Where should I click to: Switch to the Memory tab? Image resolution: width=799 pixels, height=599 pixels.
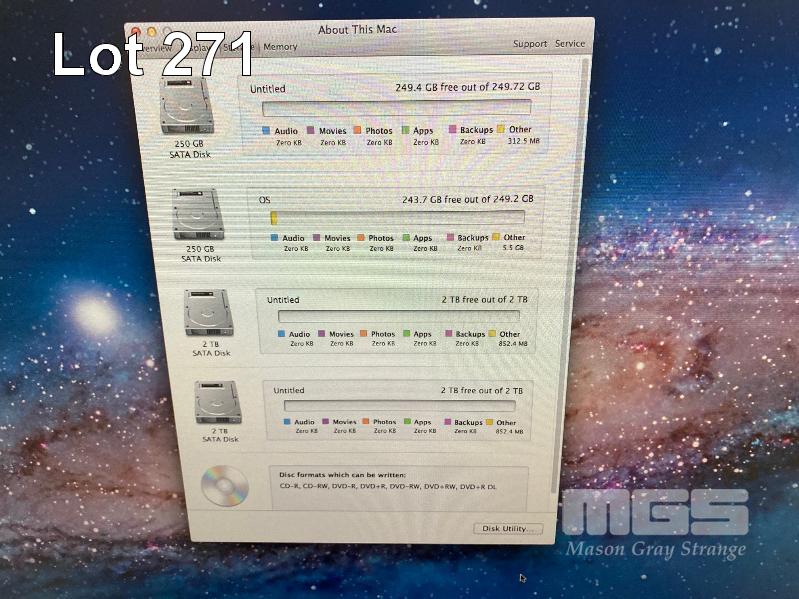click(x=280, y=47)
